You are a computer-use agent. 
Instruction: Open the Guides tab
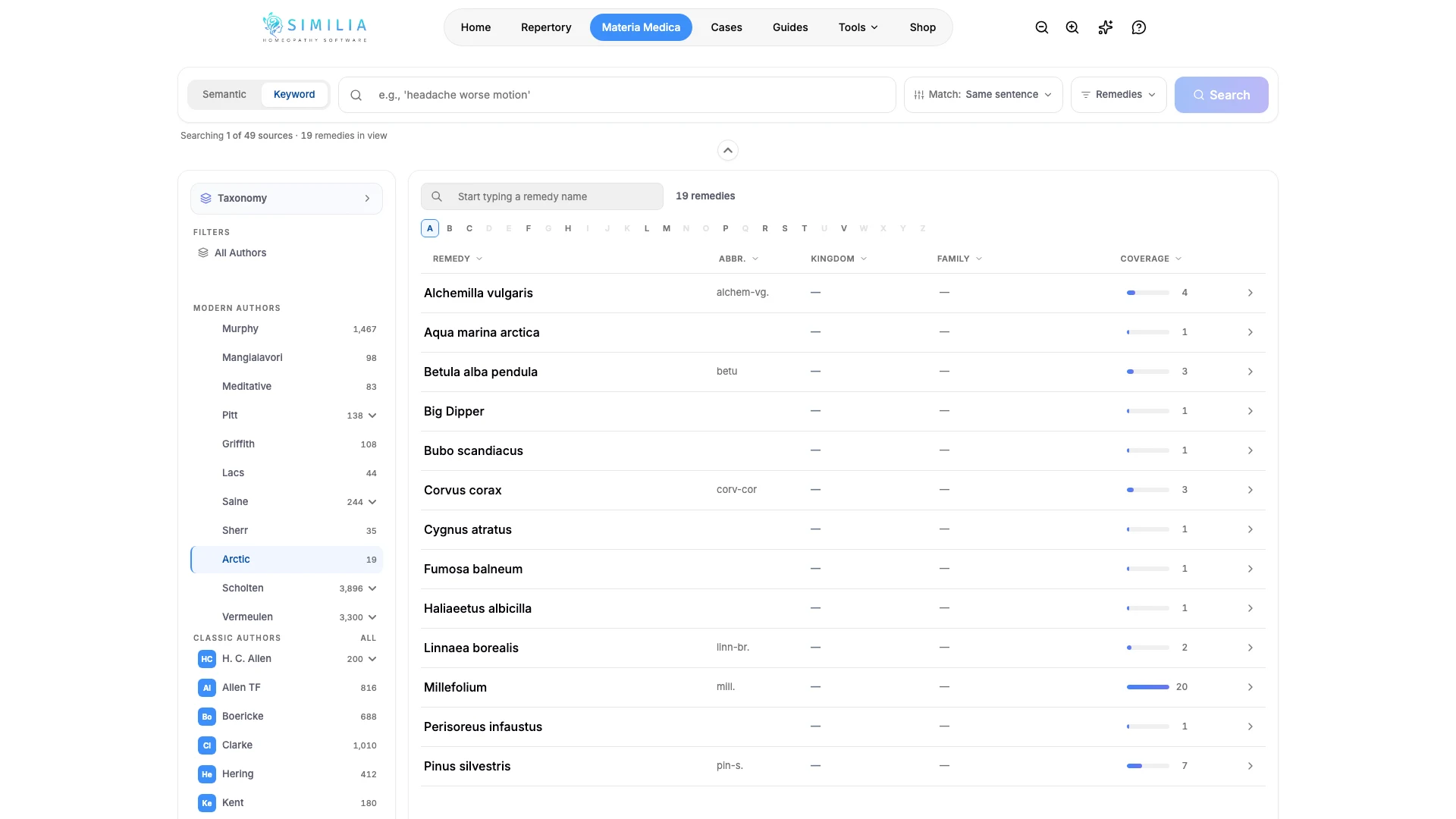coord(790,27)
